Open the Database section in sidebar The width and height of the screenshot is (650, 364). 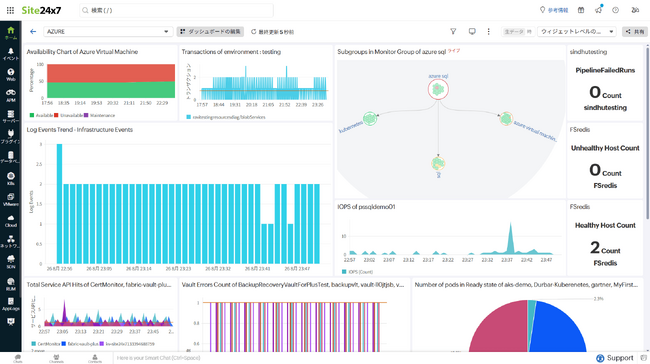(x=11, y=158)
